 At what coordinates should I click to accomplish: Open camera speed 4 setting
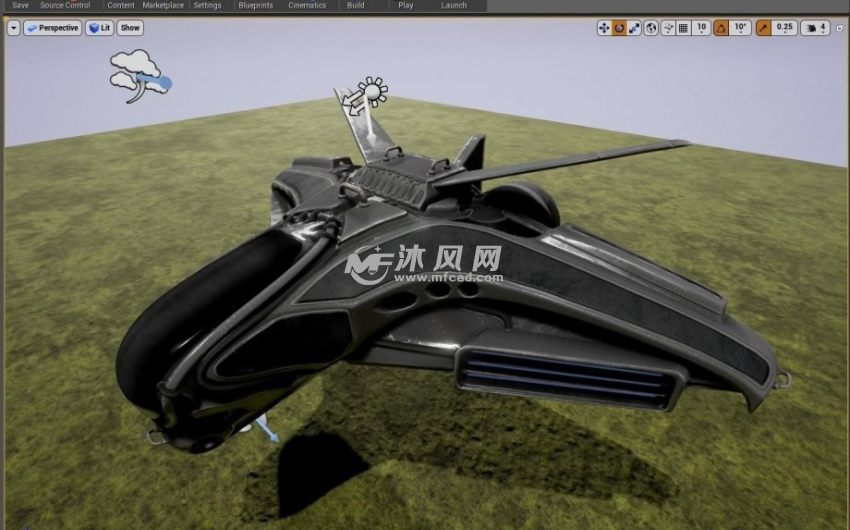coord(816,28)
